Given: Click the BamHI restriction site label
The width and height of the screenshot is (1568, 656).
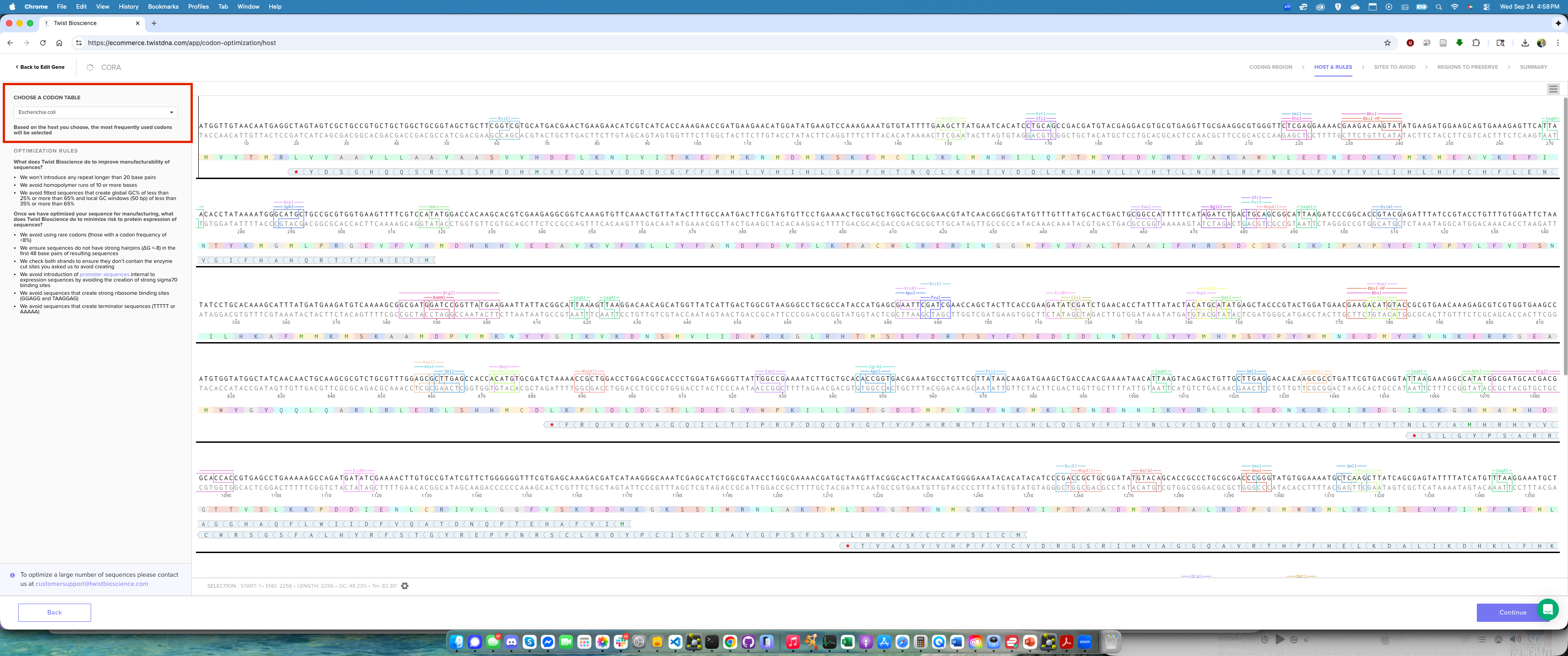Looking at the screenshot, I should (438, 297).
